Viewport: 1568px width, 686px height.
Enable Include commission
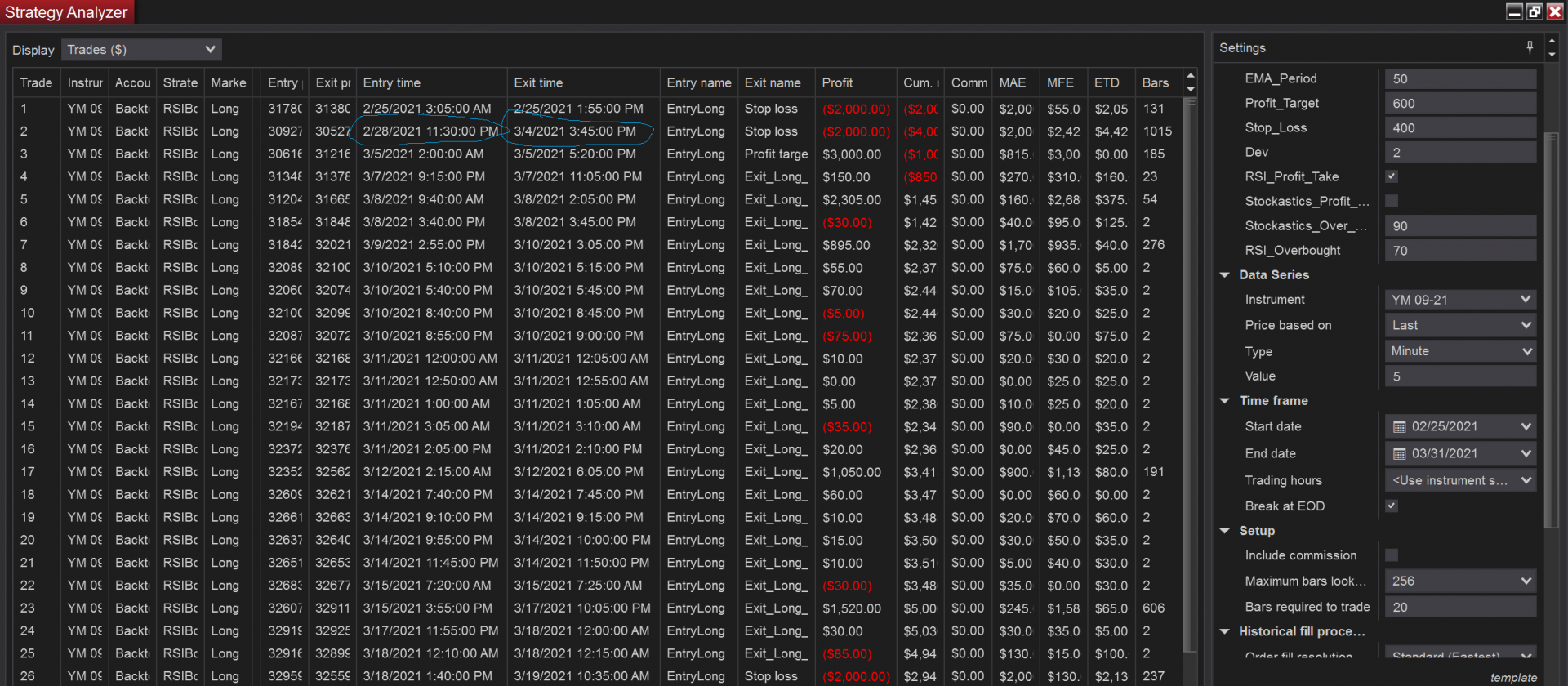[x=1392, y=555]
